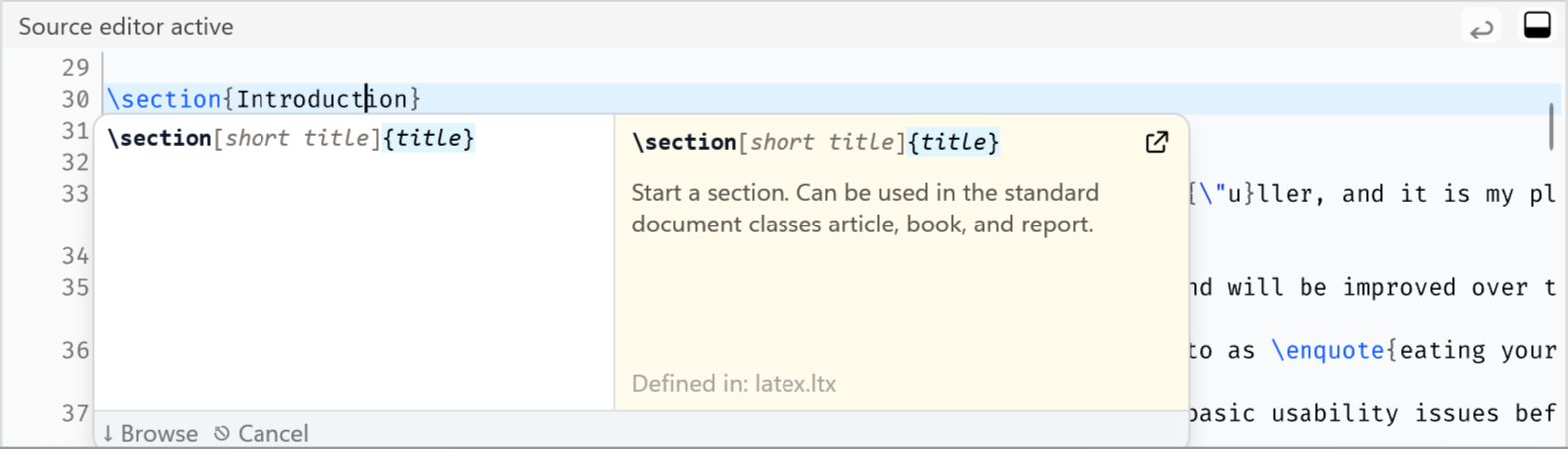Select the \section completion suggestion
1568x449 pixels.
(291, 139)
